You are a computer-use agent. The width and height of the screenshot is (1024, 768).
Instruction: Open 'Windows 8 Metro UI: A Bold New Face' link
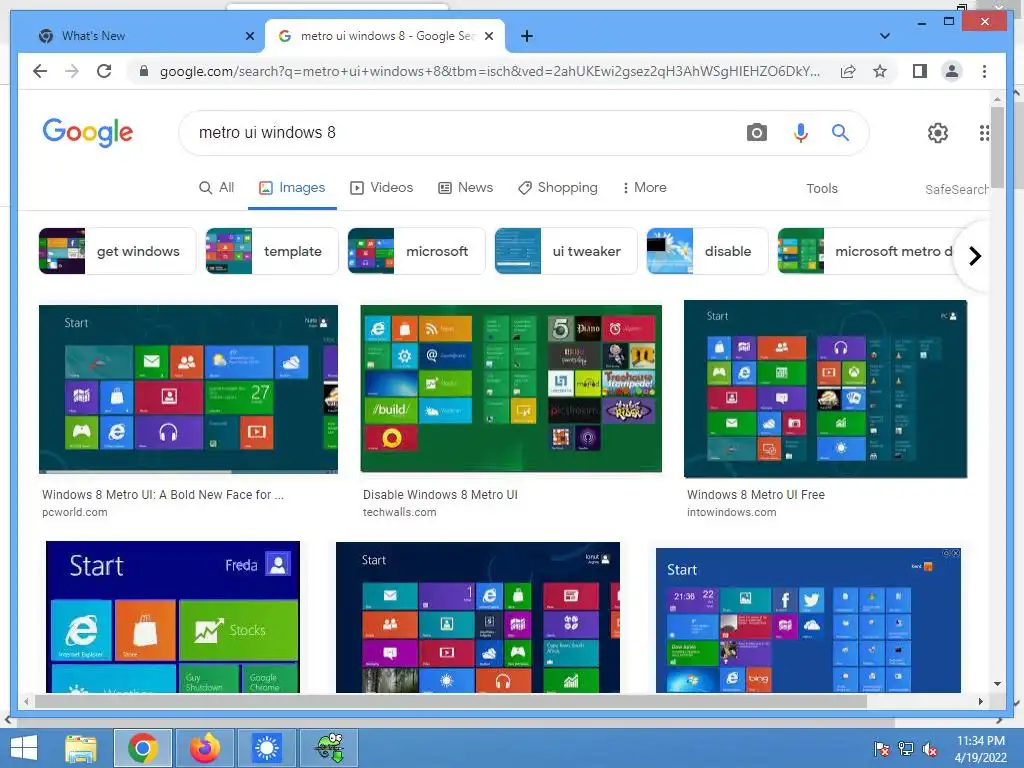coord(163,494)
